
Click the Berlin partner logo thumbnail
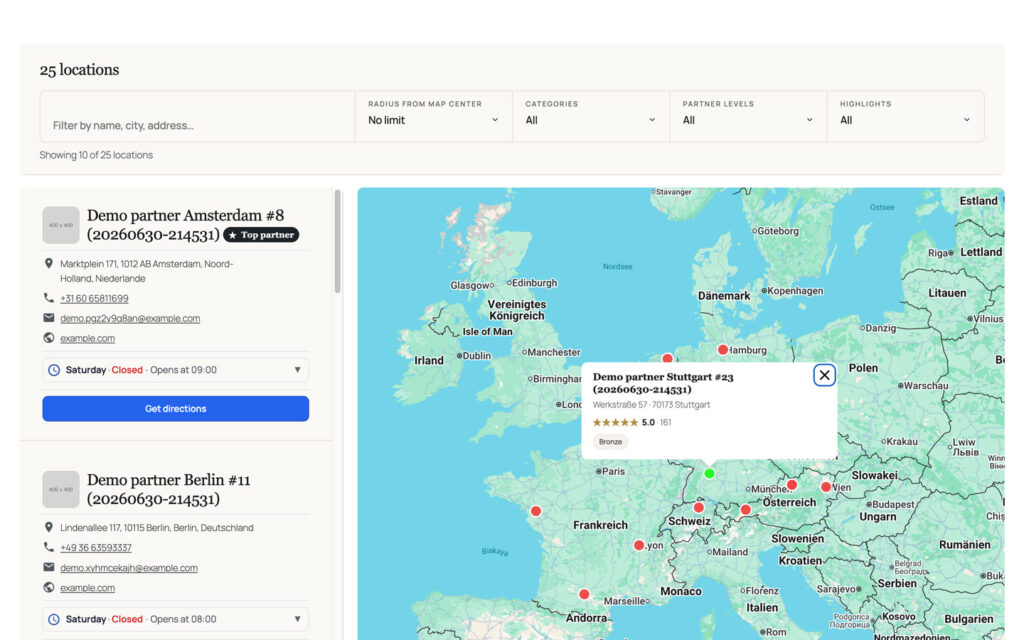tap(61, 489)
